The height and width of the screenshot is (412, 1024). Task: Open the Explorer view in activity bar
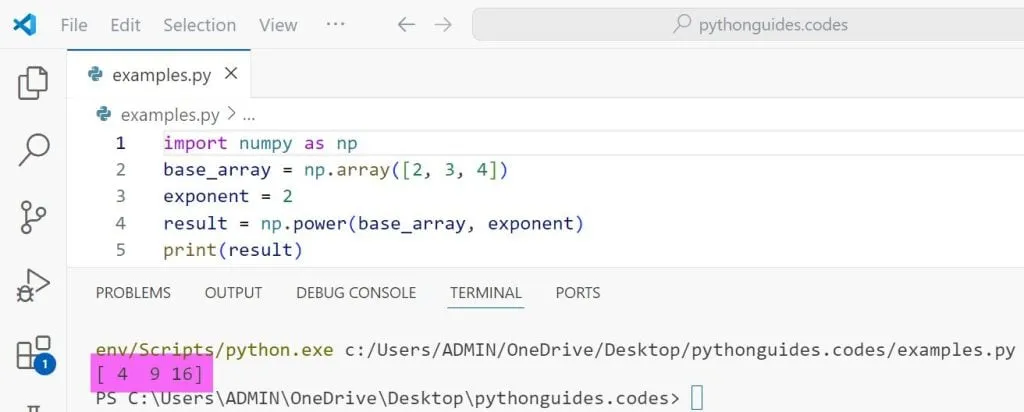point(33,83)
